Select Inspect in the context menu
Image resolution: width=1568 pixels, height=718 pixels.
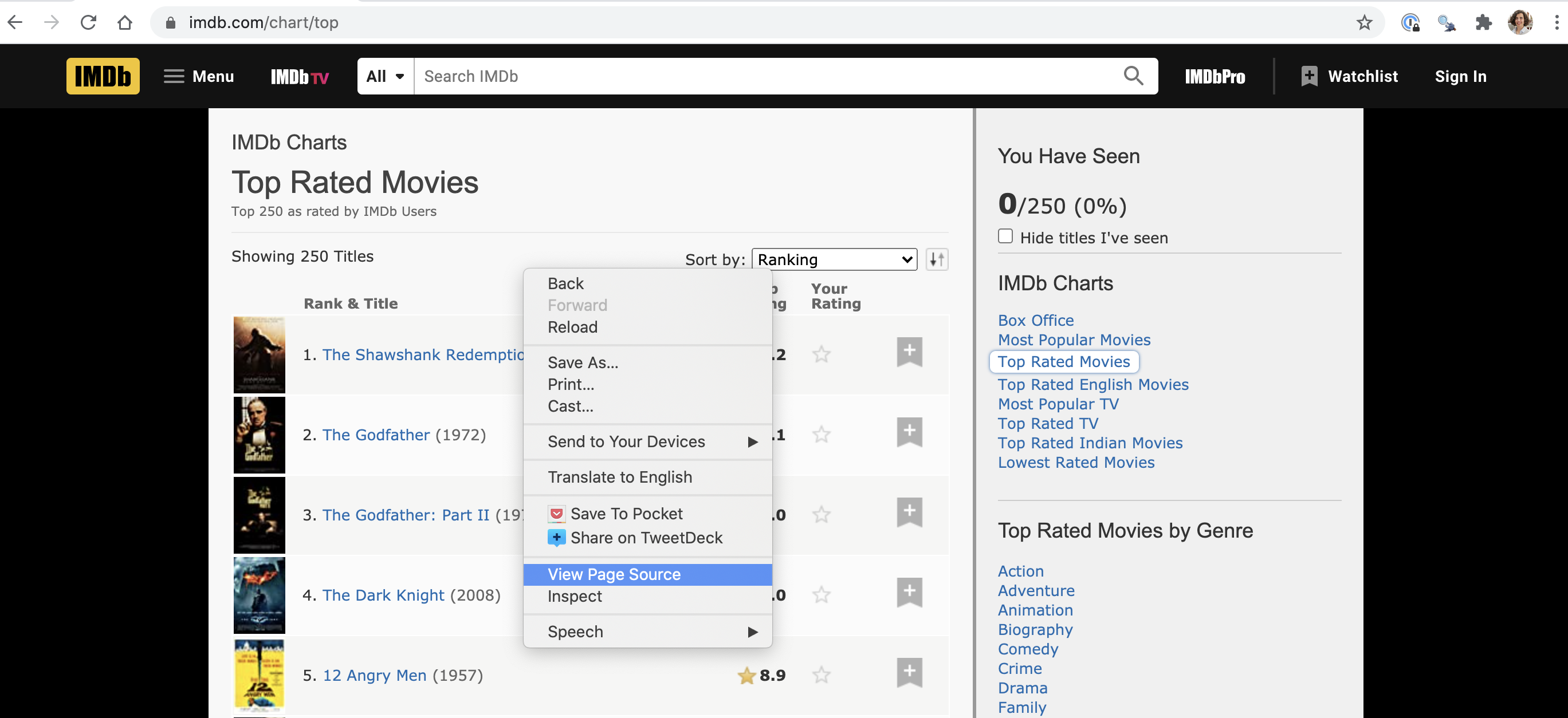click(x=647, y=596)
